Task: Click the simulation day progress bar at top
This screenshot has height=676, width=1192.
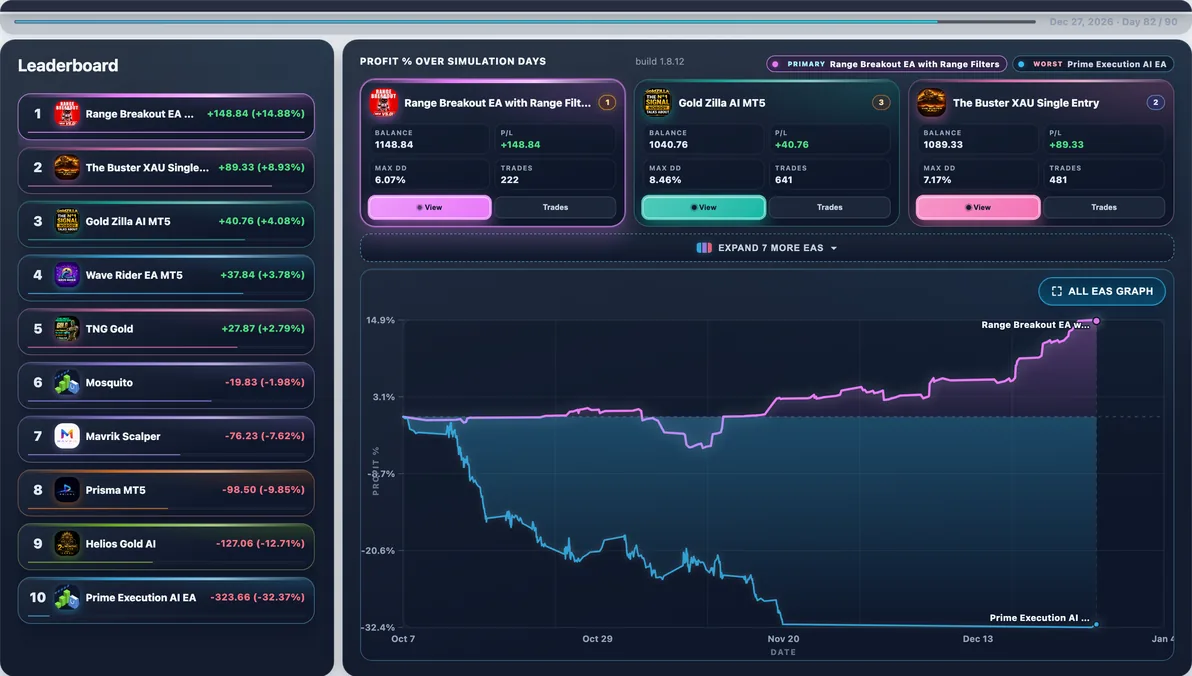Action: (525, 21)
